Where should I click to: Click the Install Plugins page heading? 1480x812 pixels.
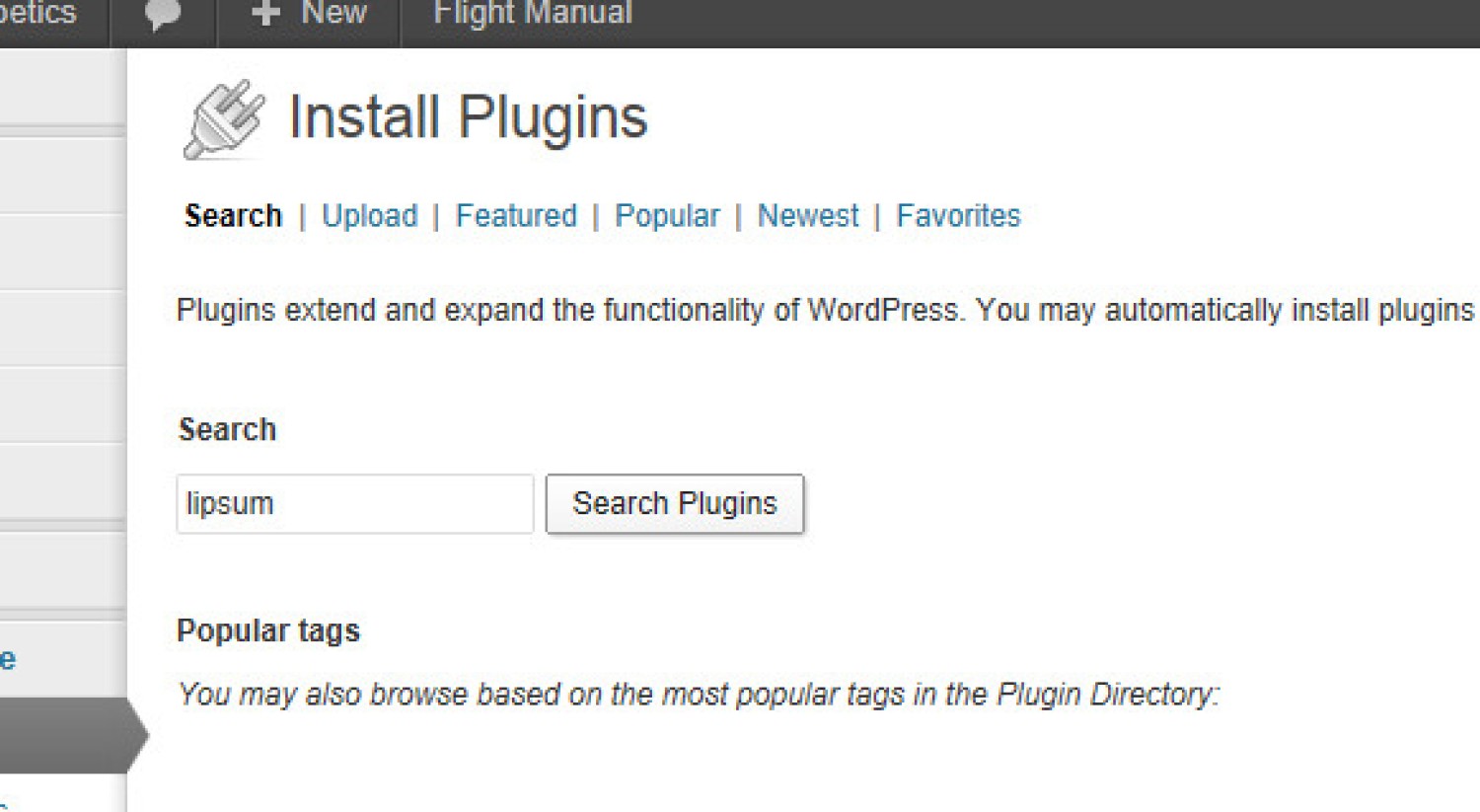pyautogui.click(x=468, y=117)
